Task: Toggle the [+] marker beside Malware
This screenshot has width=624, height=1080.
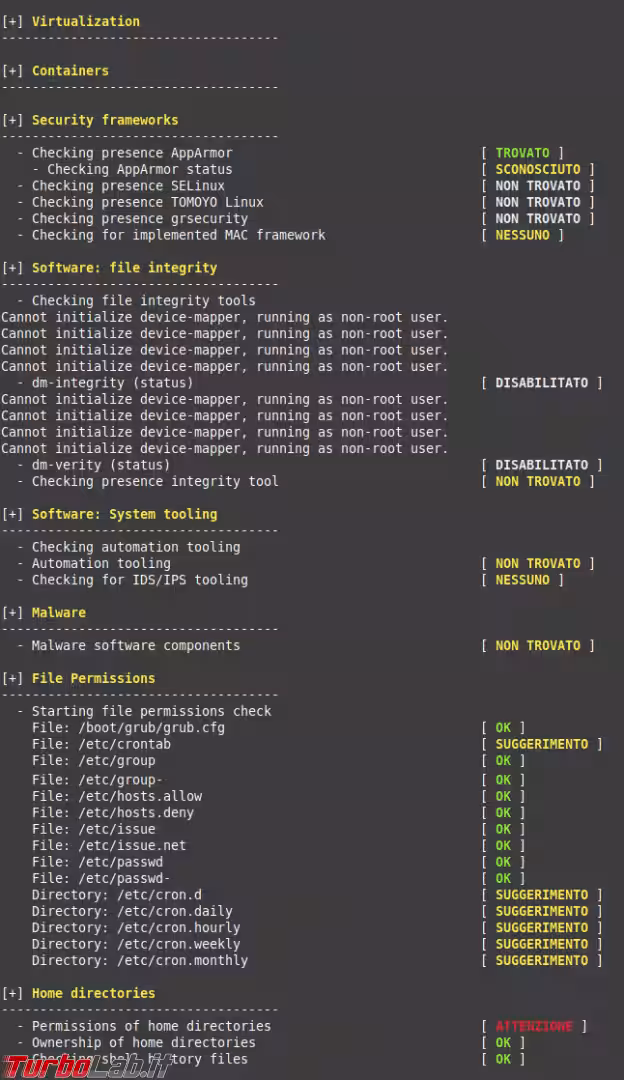Action: pyautogui.click(x=12, y=613)
